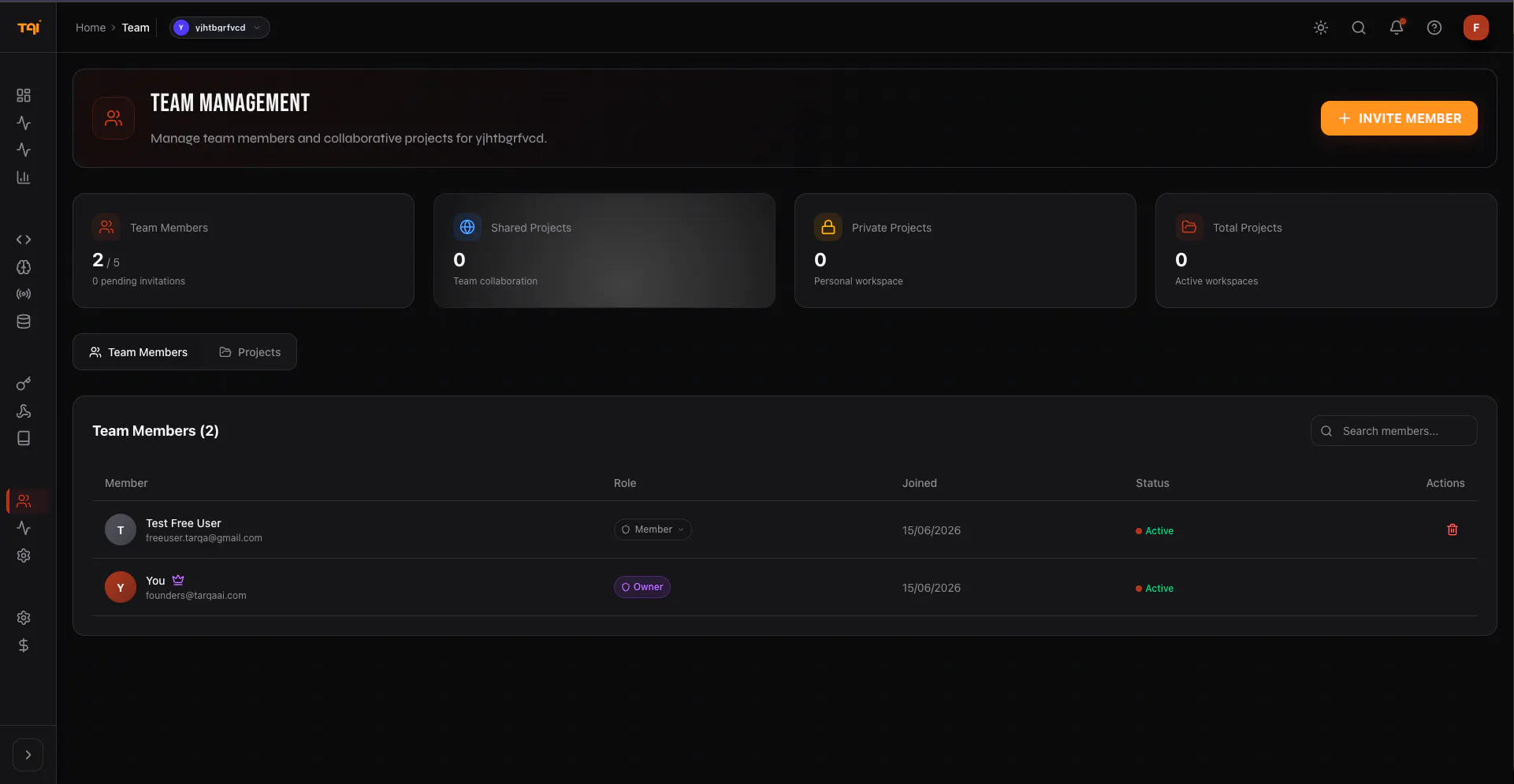Viewport: 1514px width, 784px height.
Task: Open the broadcast signal sidebar icon
Action: click(x=24, y=294)
